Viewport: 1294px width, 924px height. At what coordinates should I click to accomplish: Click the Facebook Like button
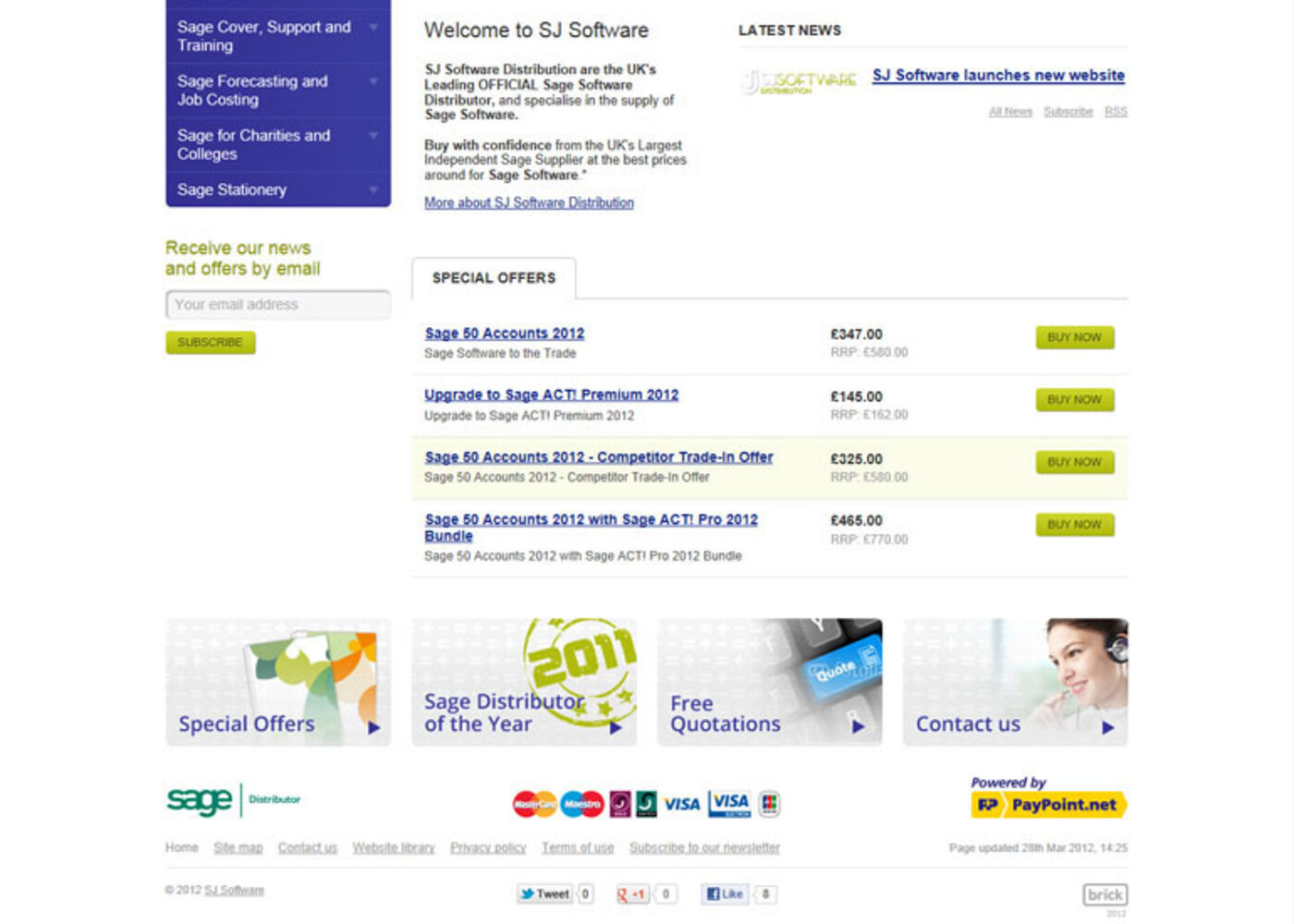[x=726, y=894]
